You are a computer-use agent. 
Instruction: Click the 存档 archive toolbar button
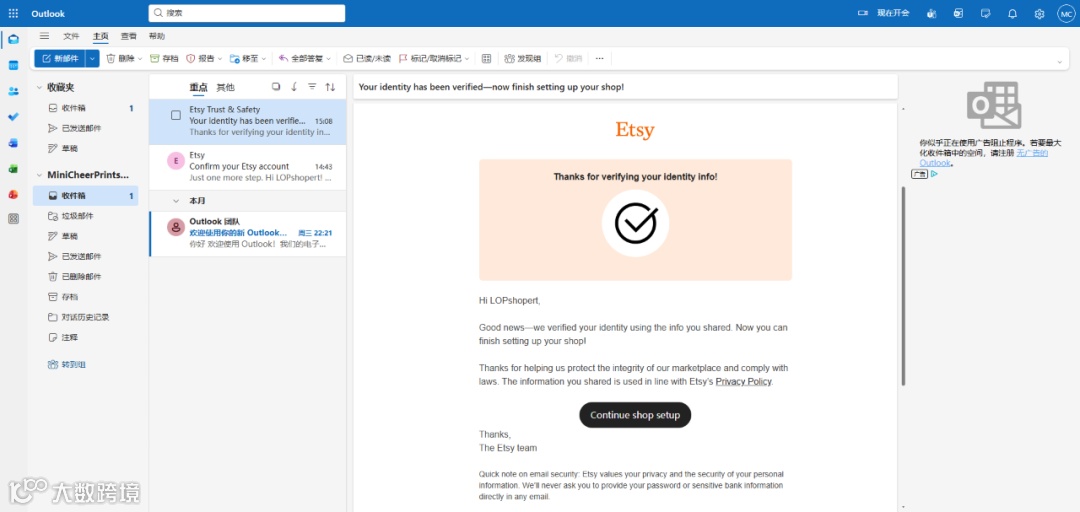[165, 59]
